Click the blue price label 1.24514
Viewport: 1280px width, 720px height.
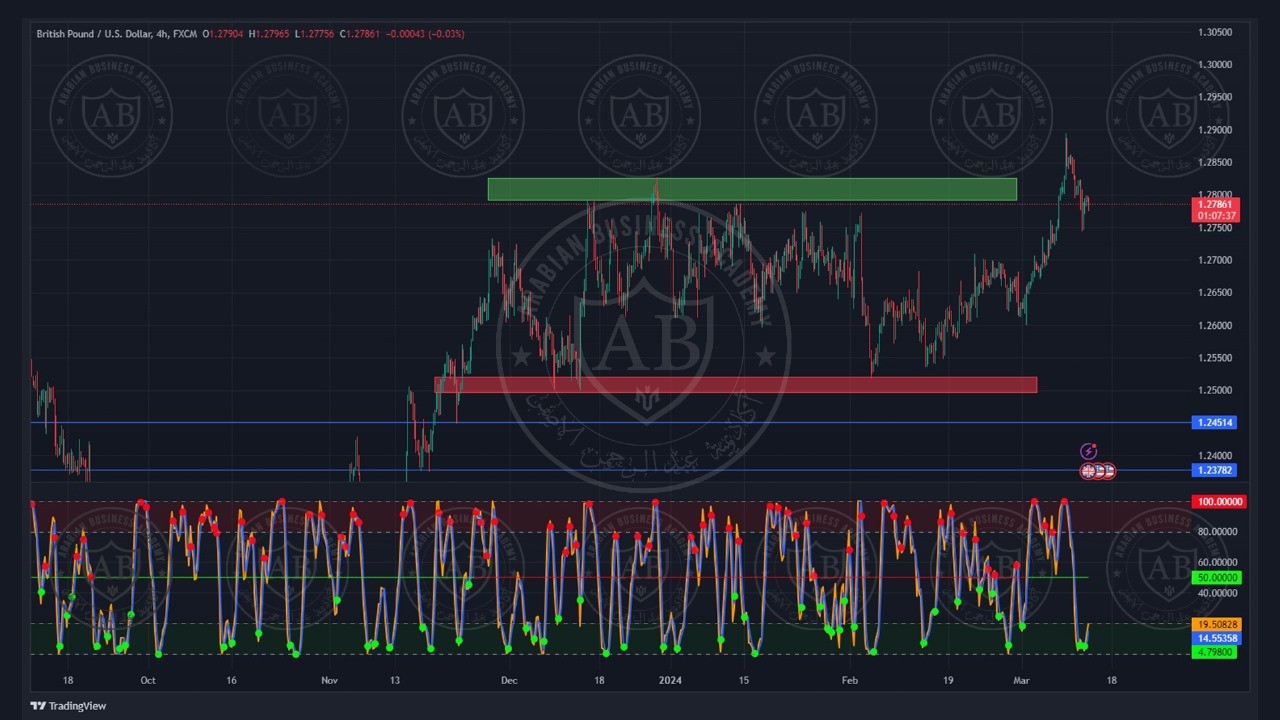pos(1216,422)
